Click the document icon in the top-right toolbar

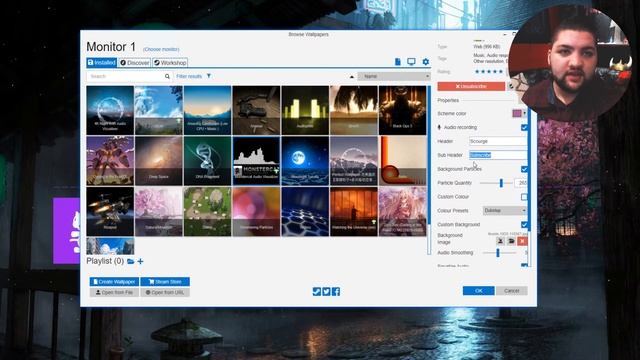[x=398, y=62]
